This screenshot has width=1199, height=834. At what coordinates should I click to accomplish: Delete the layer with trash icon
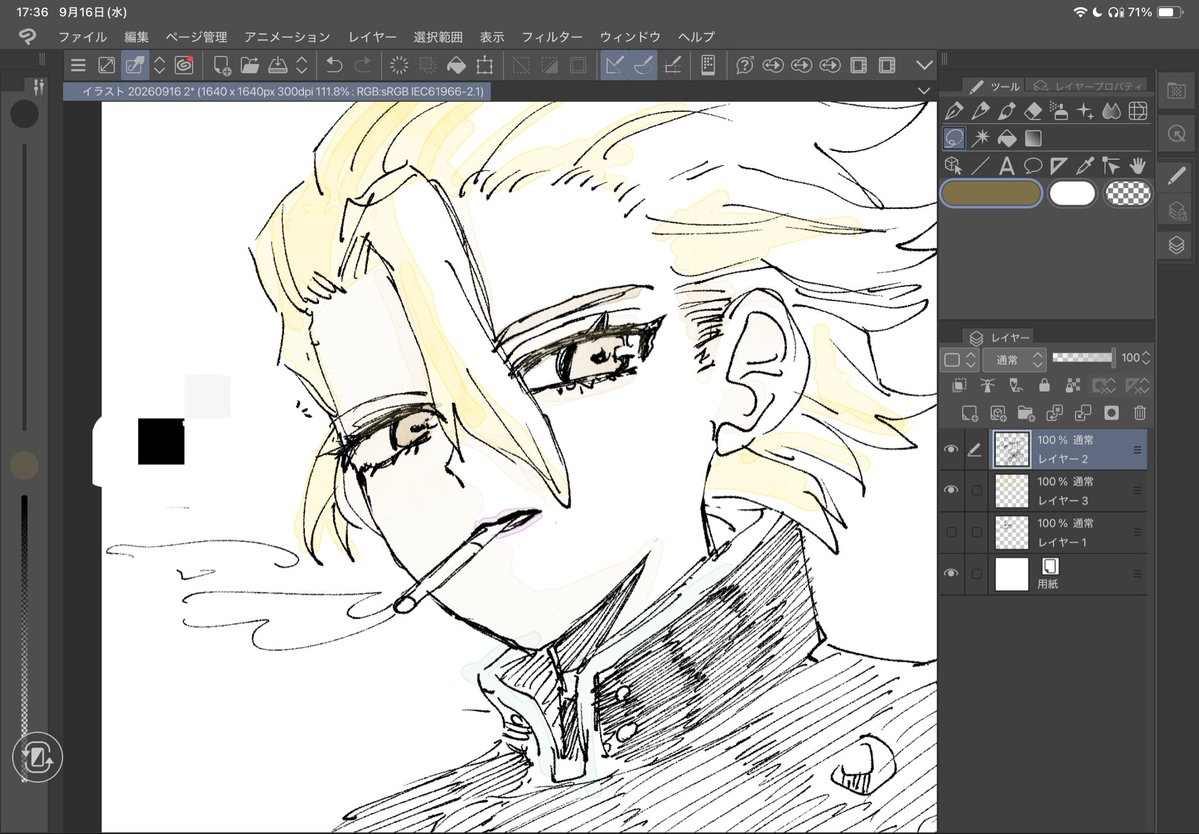pos(1140,414)
